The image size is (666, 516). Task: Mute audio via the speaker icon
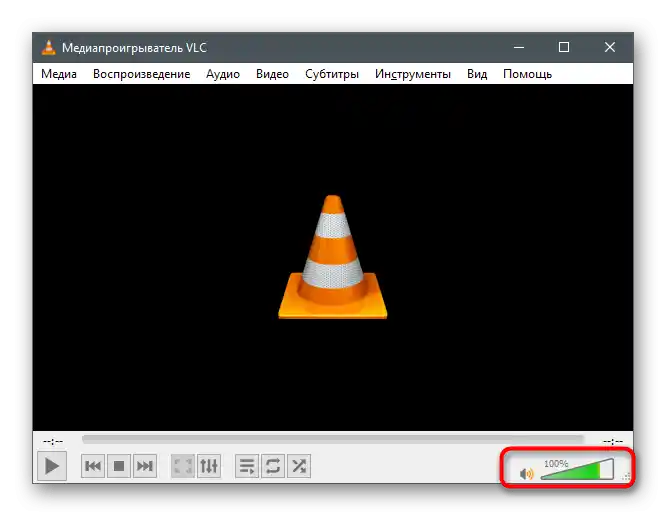526,474
